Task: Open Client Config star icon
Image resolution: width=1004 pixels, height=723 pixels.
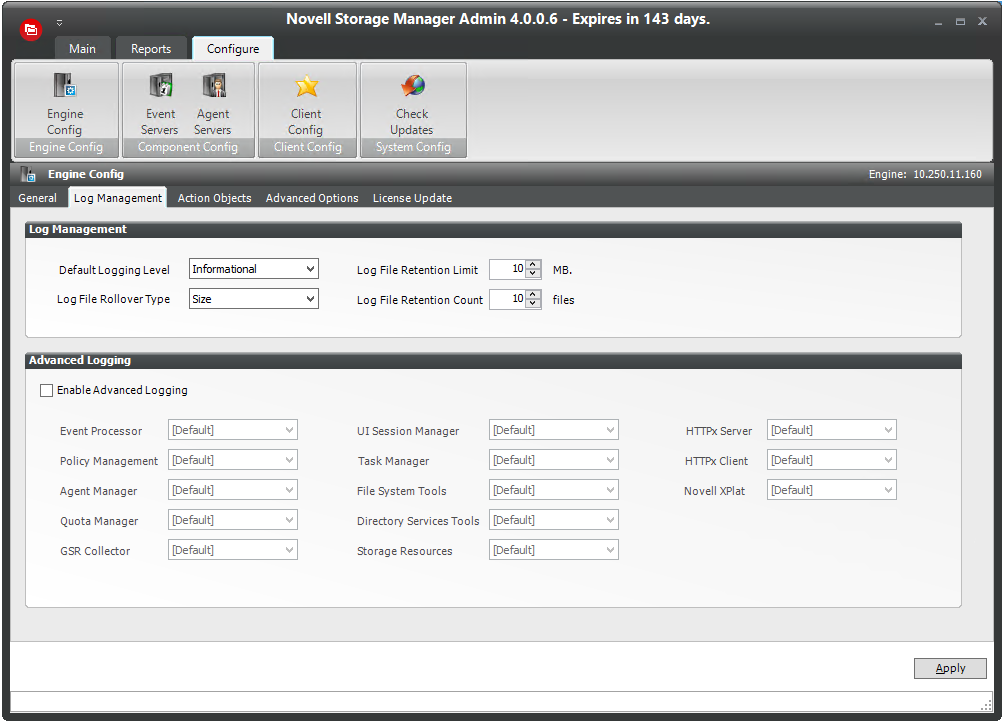Action: (307, 86)
